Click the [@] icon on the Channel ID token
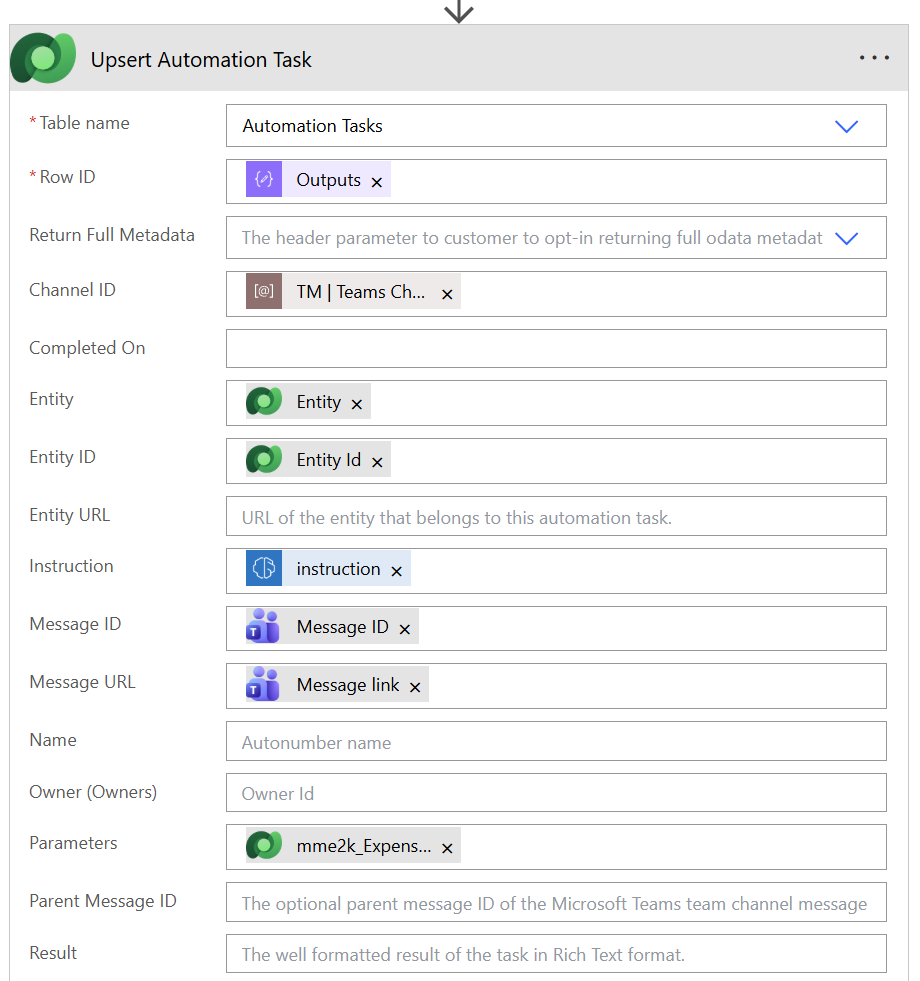This screenshot has height=981, width=920. point(264,292)
